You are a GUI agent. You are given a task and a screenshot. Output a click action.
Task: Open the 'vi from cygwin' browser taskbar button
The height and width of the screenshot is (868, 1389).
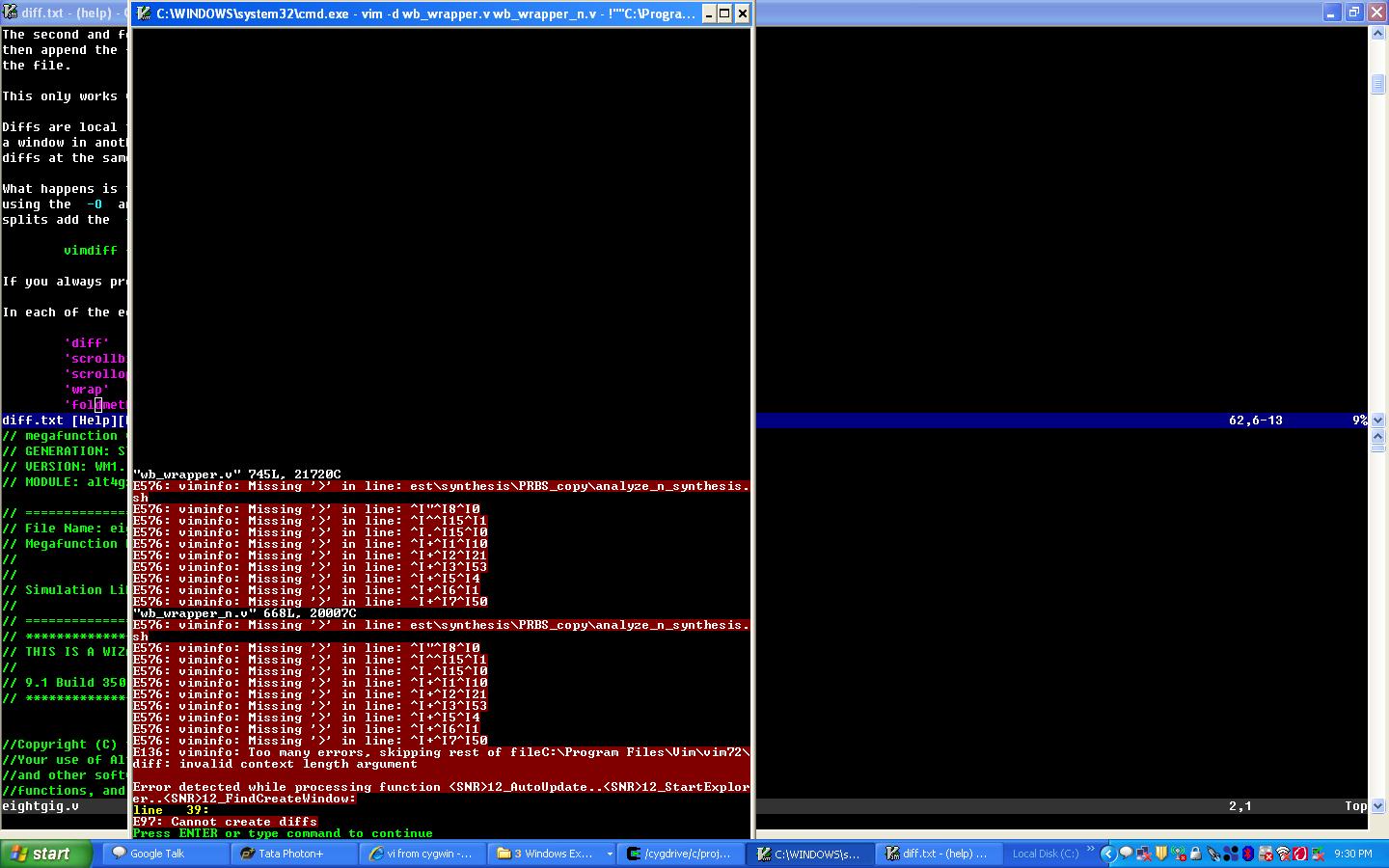point(424,854)
